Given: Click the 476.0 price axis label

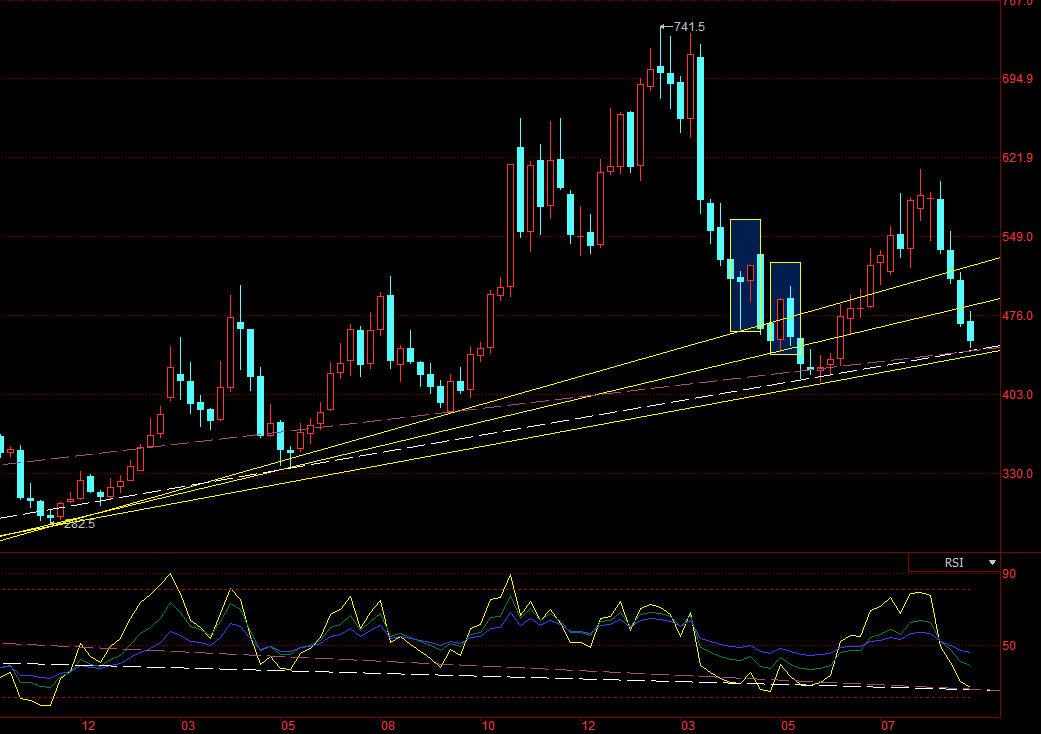Looking at the screenshot, I should click(x=1017, y=316).
